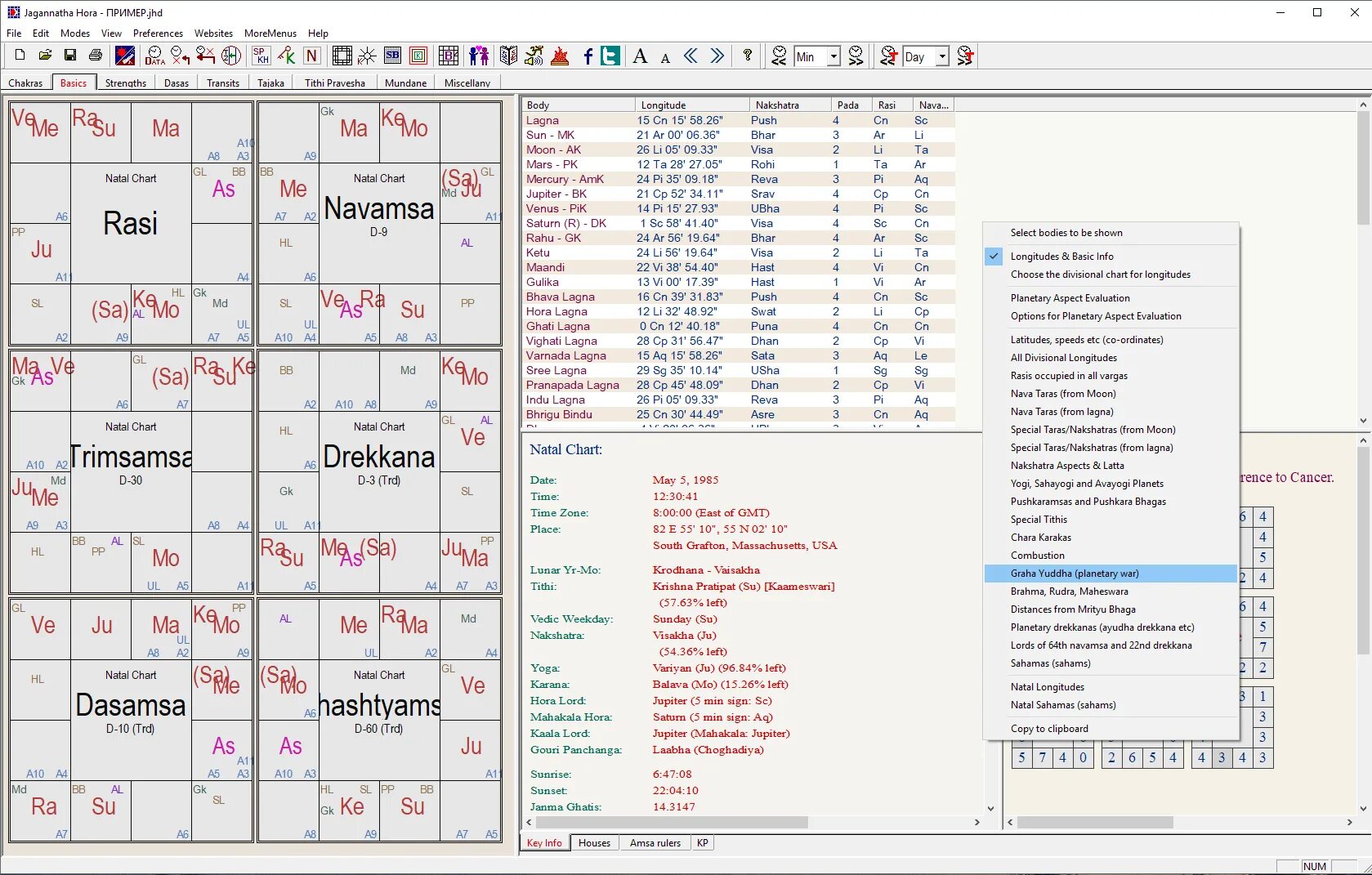
Task: Click the Drekkana D-3 chart center
Action: click(x=379, y=458)
